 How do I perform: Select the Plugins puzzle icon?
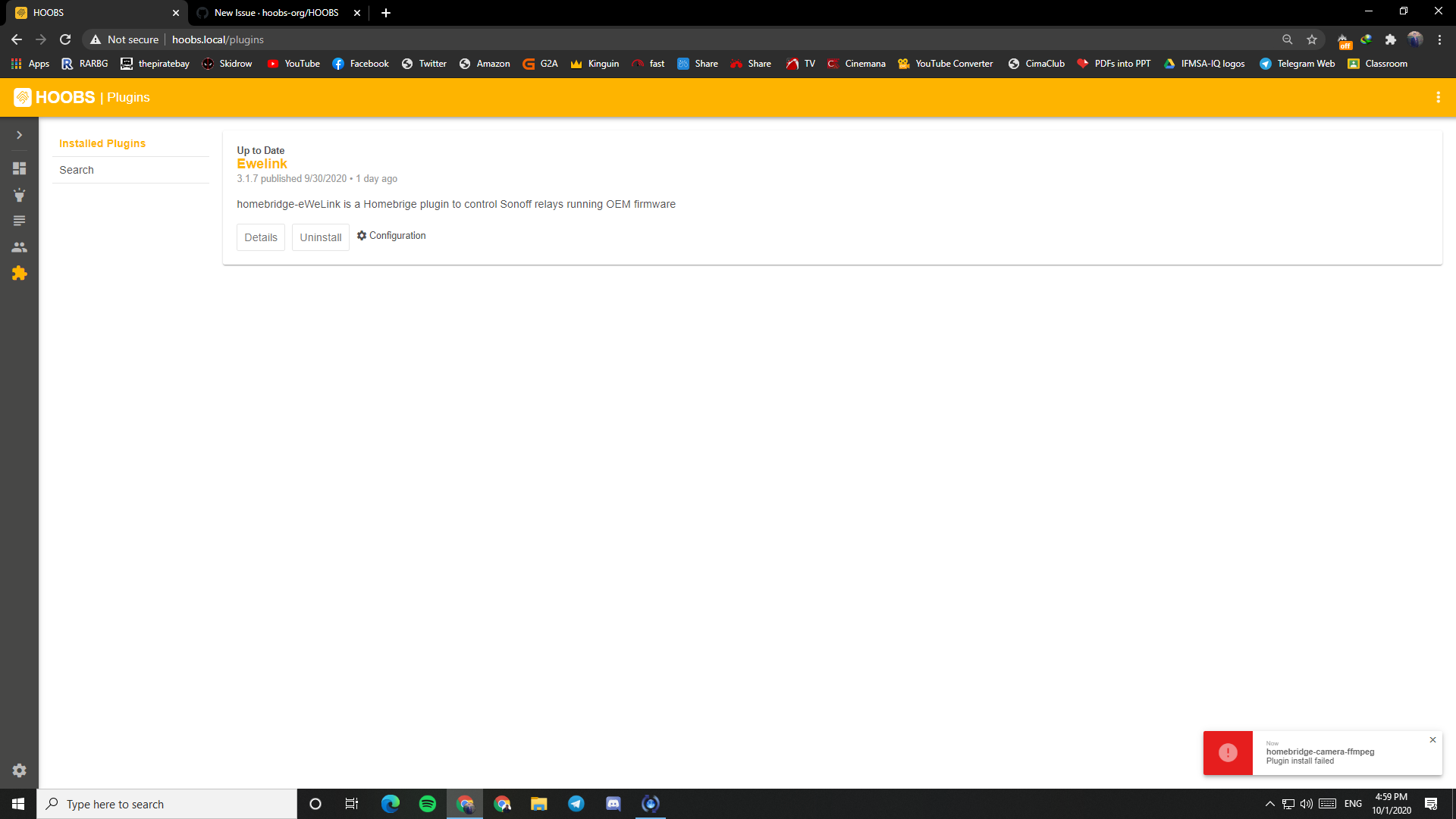(x=20, y=274)
